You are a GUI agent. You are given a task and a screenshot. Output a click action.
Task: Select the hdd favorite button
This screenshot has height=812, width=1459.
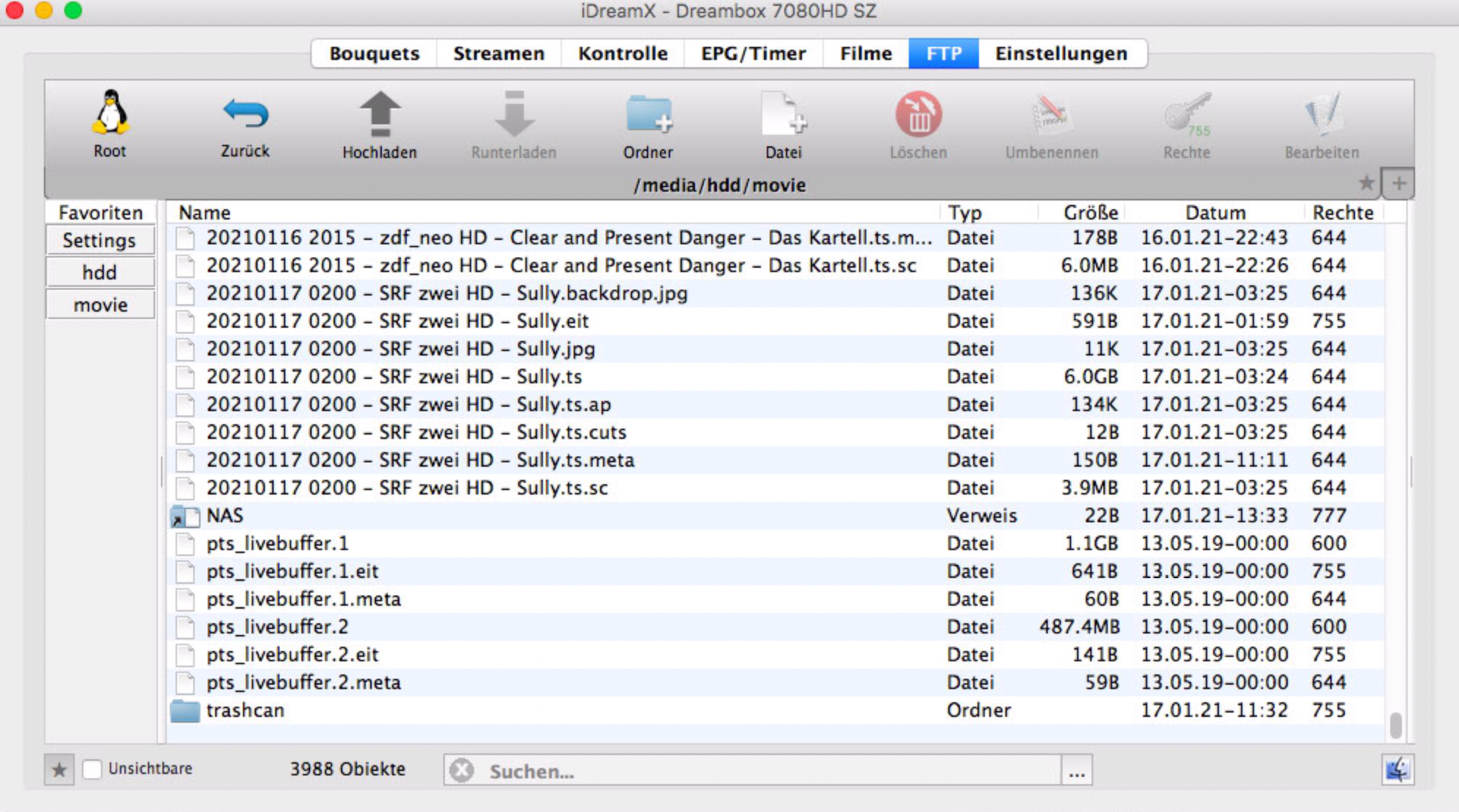click(100, 272)
